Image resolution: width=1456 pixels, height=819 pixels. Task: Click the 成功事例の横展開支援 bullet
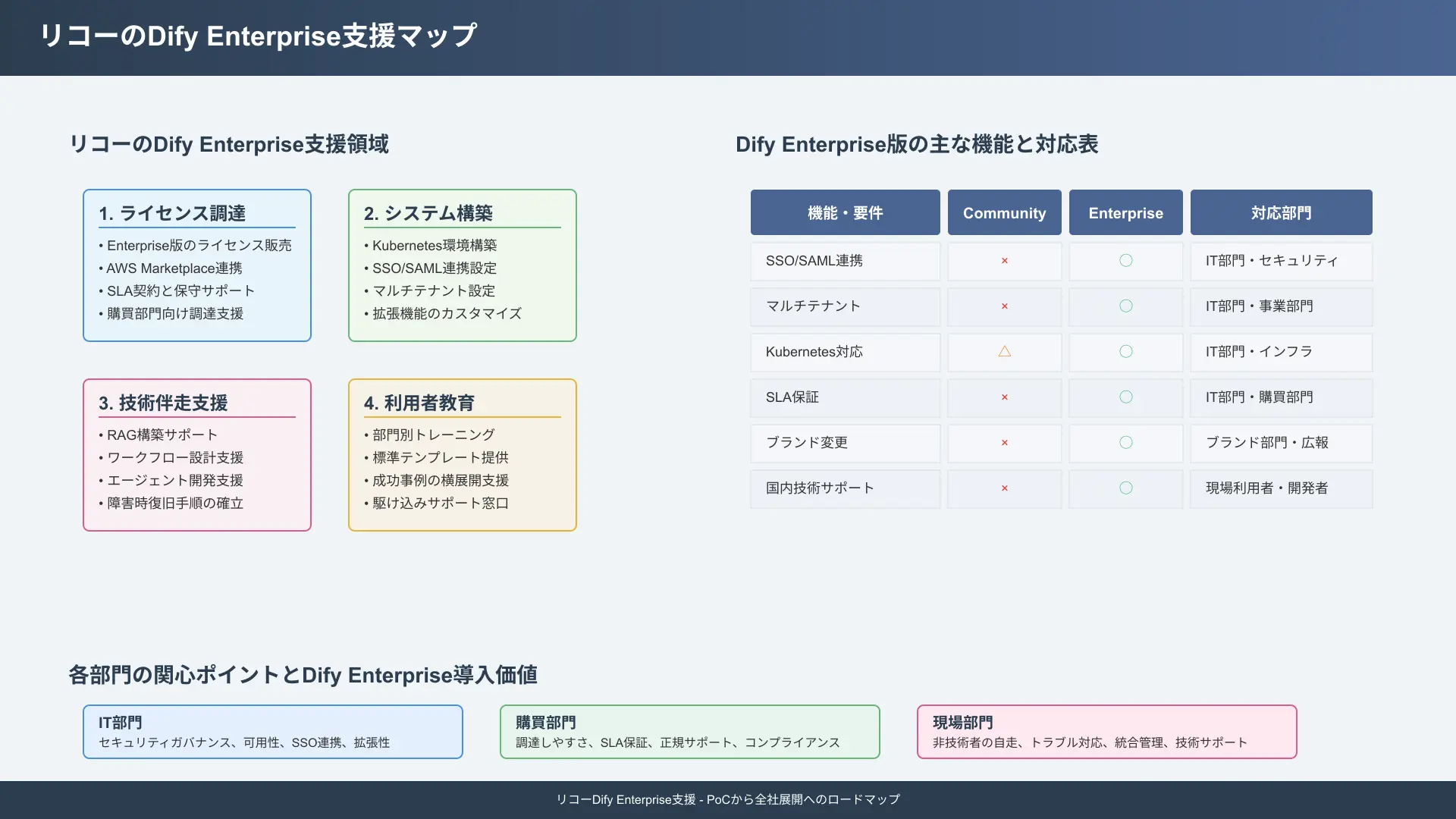pos(437,481)
